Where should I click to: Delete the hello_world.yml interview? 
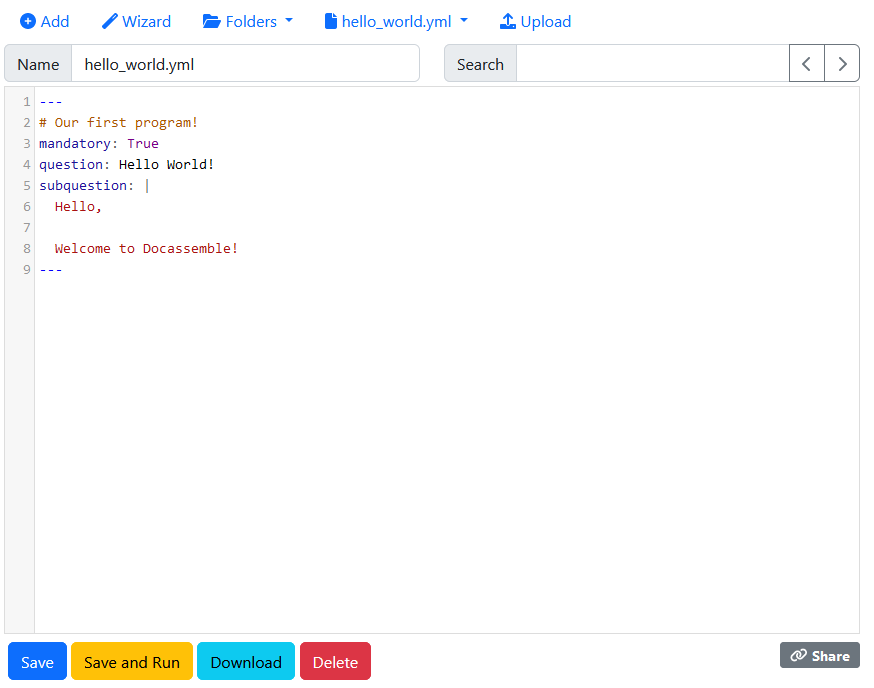(x=335, y=661)
